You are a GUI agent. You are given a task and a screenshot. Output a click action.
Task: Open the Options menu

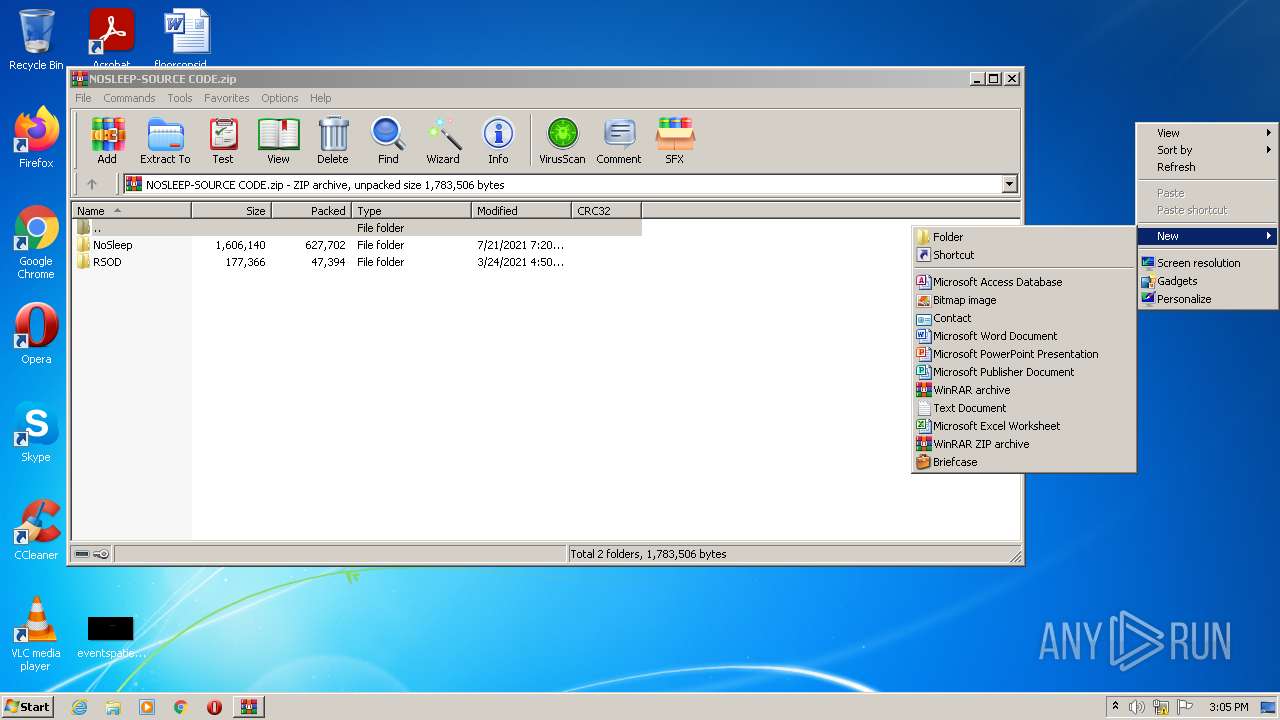pyautogui.click(x=280, y=98)
